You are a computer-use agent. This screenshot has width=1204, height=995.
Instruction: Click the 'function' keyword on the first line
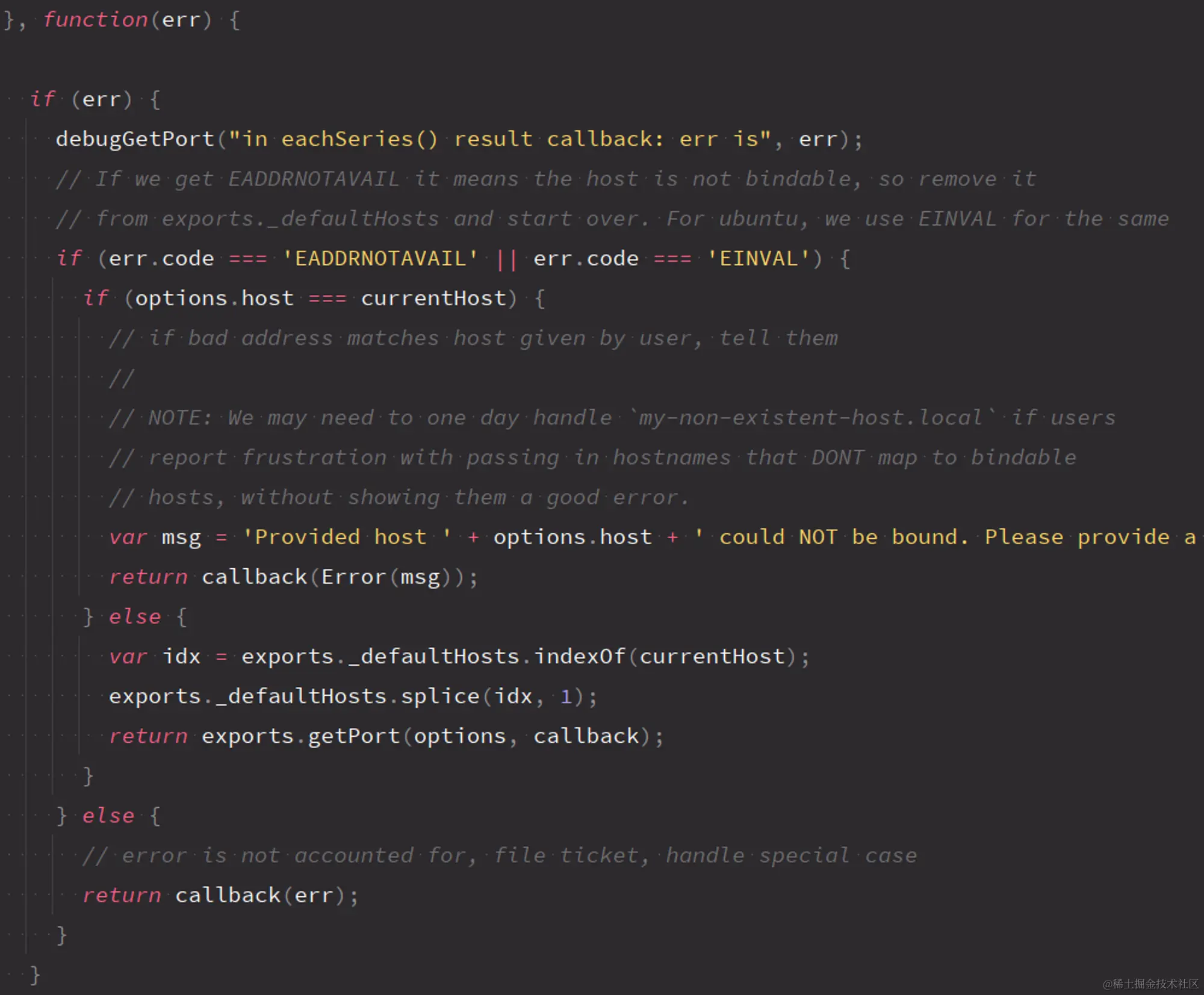(95, 20)
